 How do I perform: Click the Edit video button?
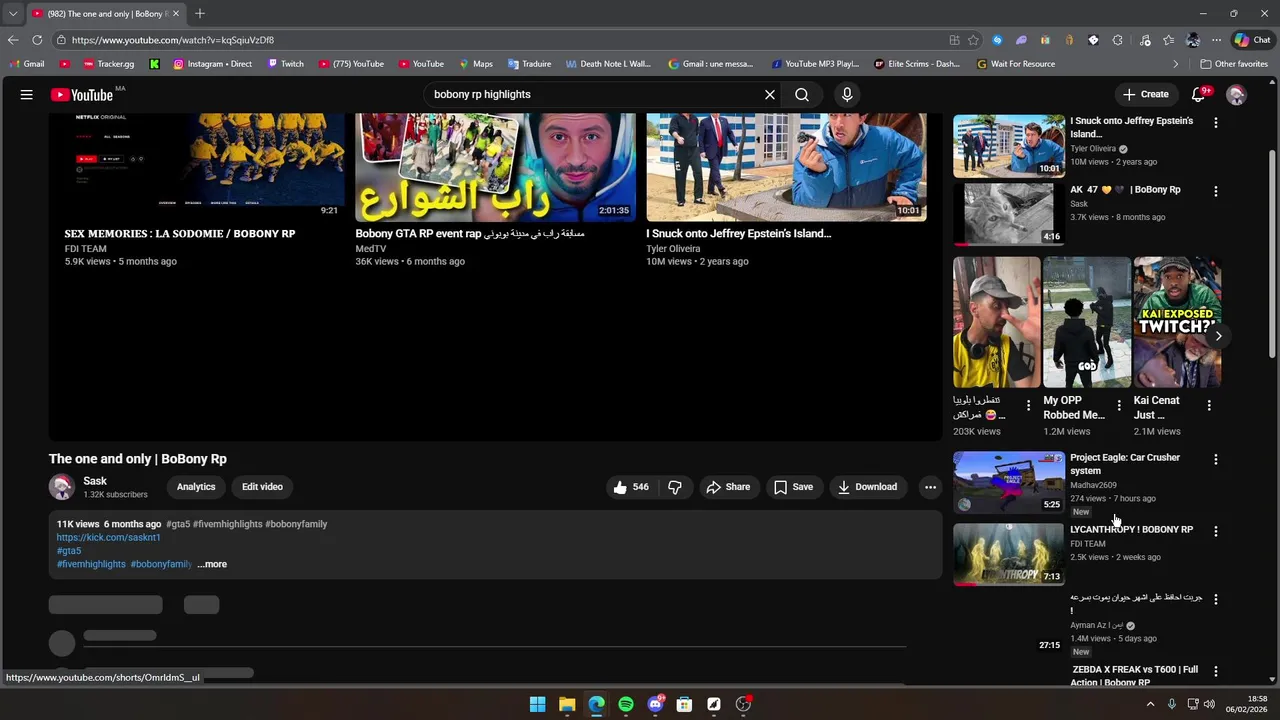[x=262, y=487]
